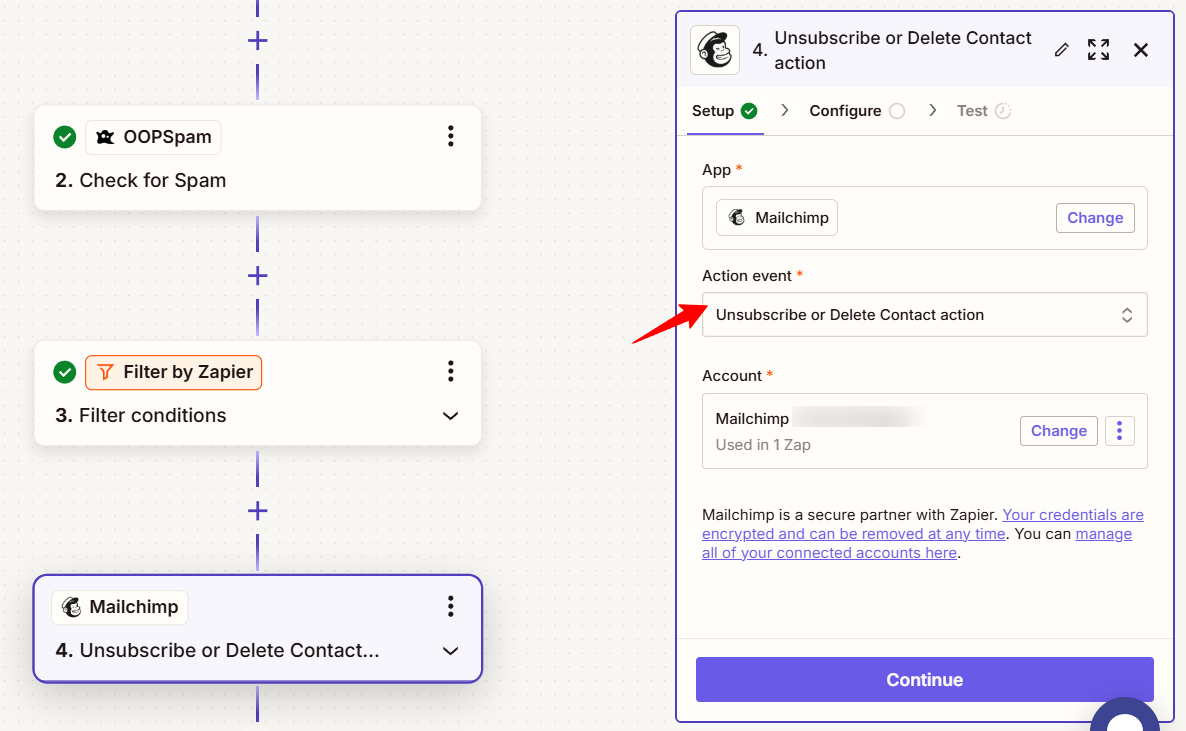Click the green check on OOPSpam step
1186x731 pixels.
click(65, 137)
